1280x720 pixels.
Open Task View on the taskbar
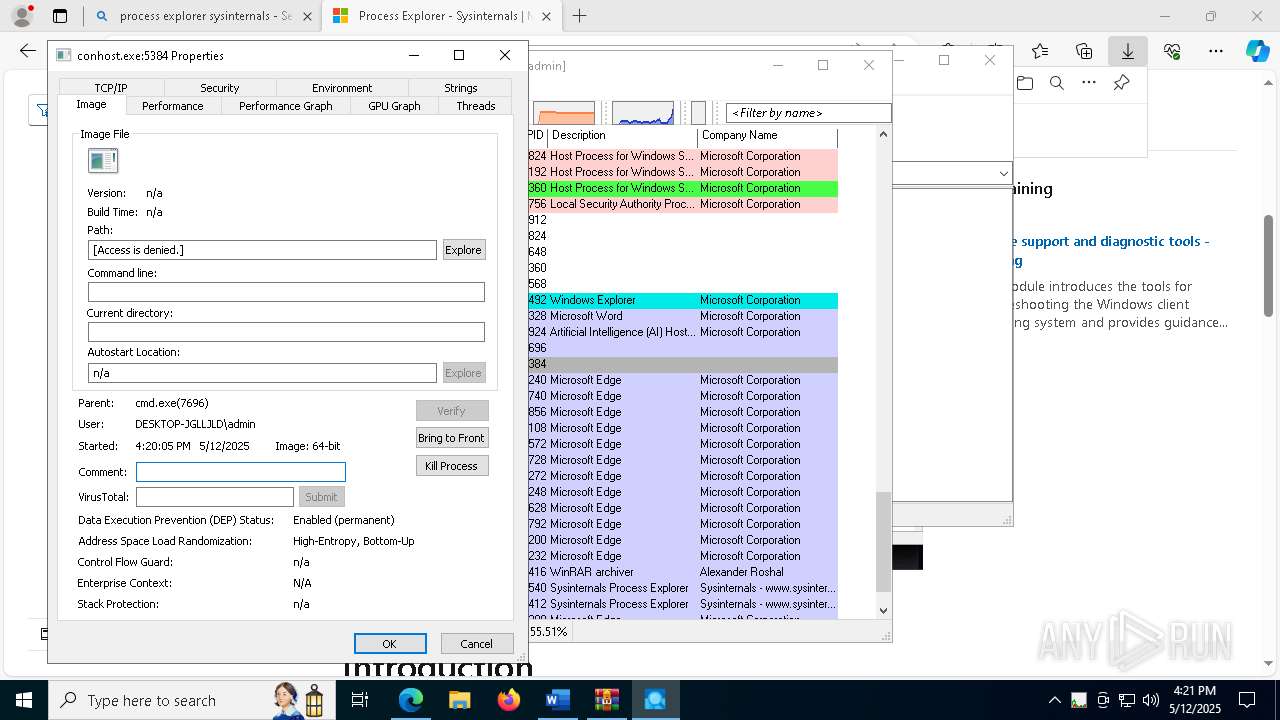click(360, 700)
